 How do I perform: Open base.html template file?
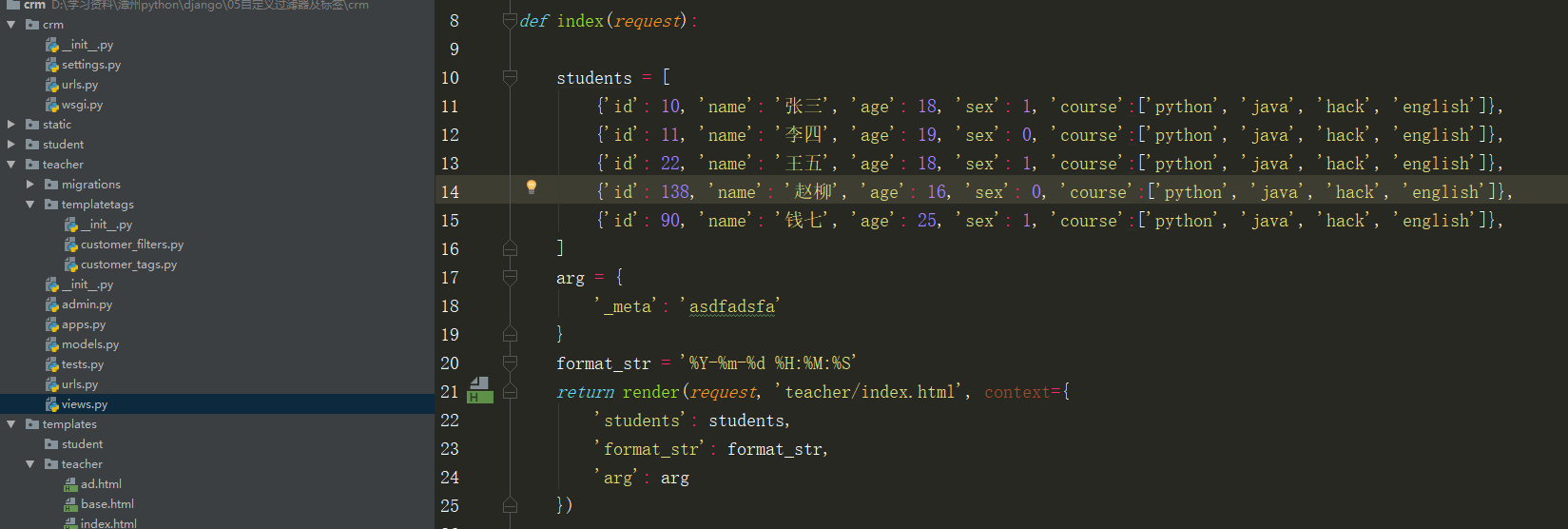107,504
